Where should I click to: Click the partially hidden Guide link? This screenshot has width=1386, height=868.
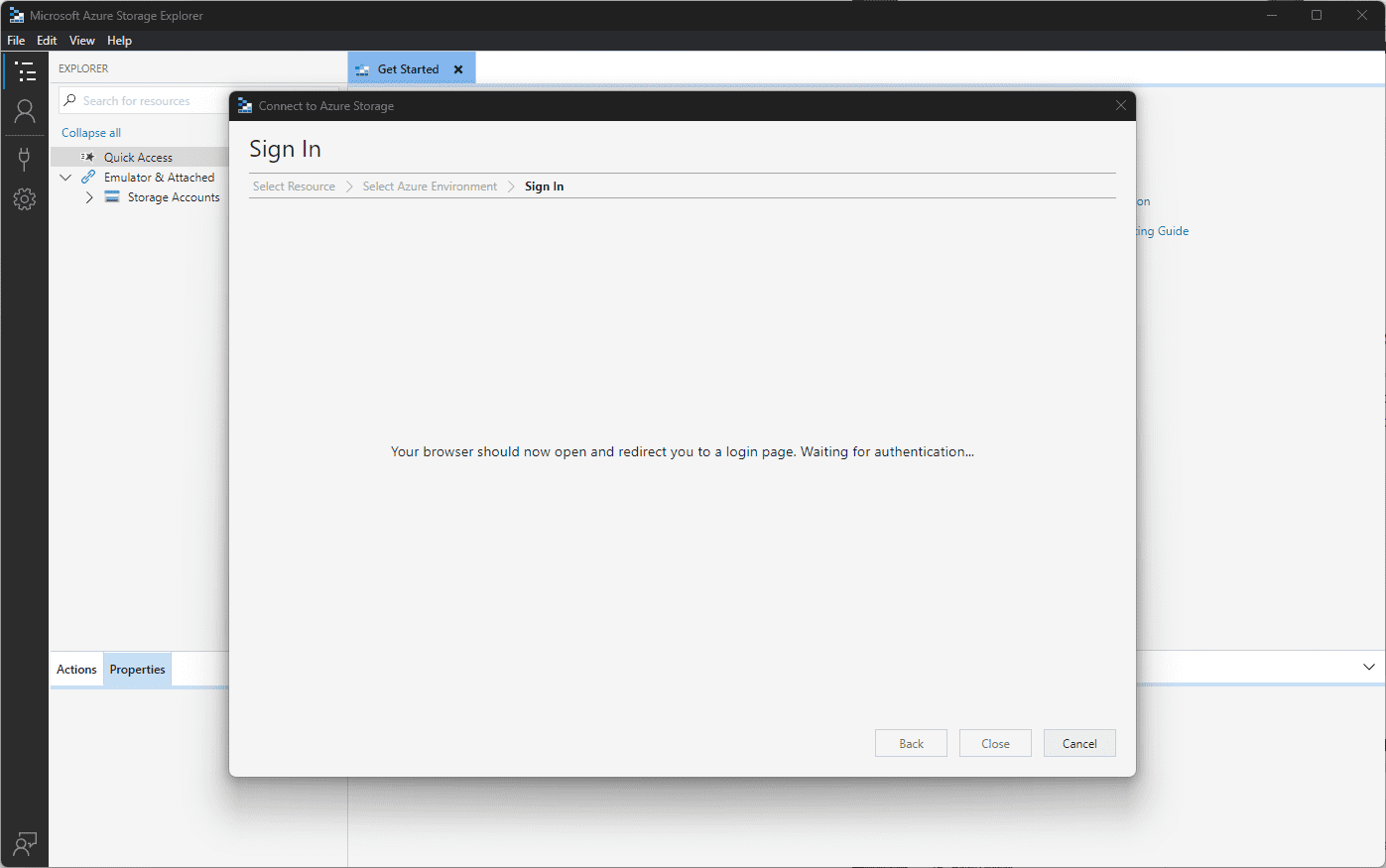[x=1162, y=231]
